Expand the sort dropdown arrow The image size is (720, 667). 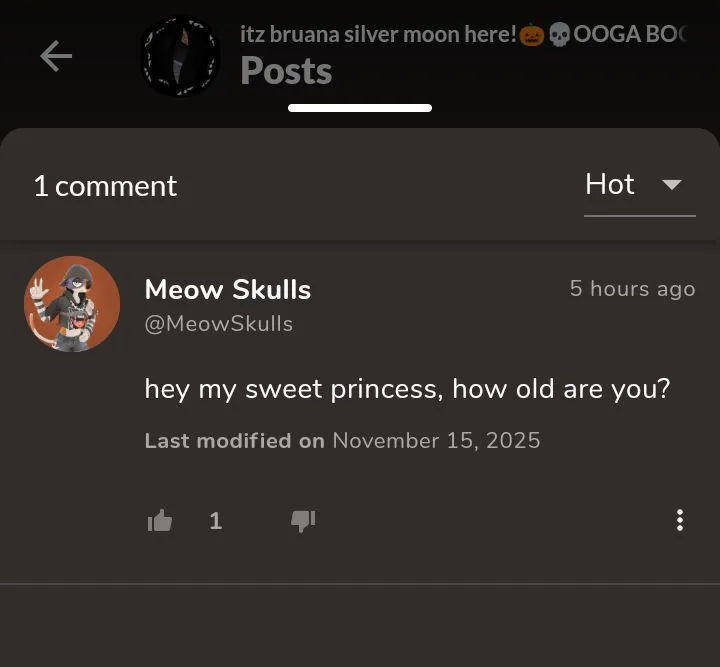point(672,185)
